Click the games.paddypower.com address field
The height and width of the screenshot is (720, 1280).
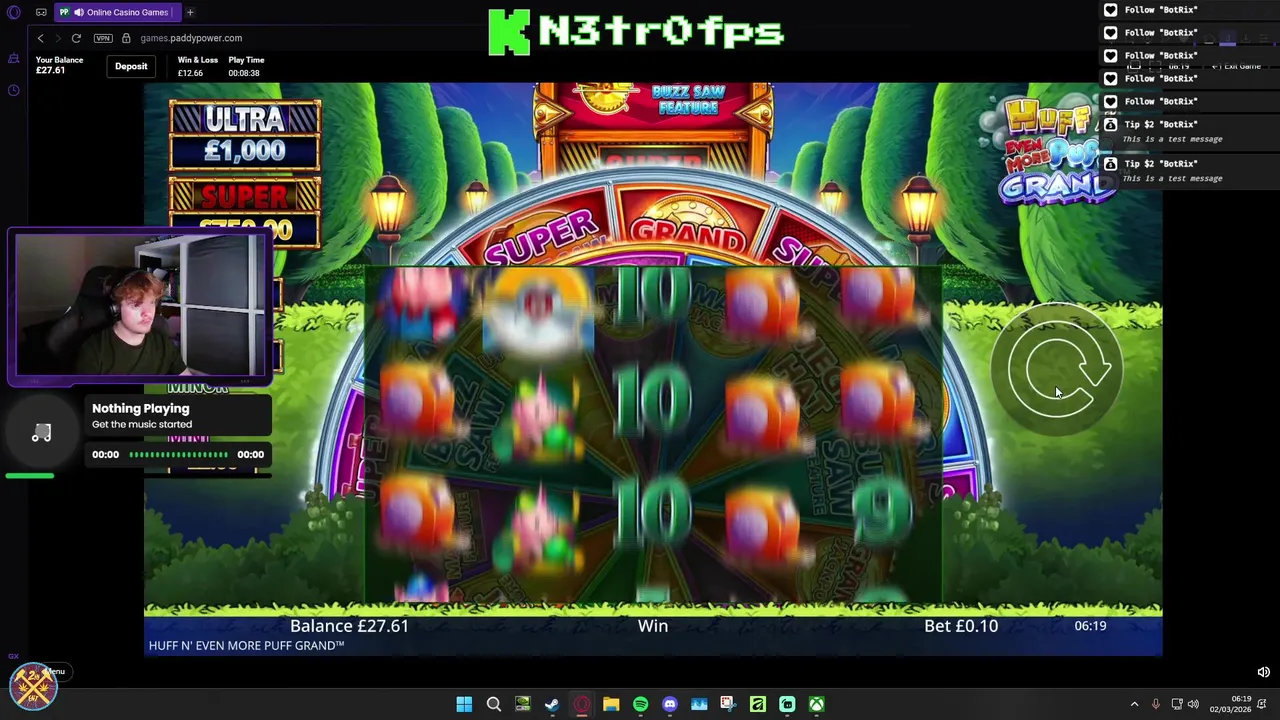click(191, 38)
